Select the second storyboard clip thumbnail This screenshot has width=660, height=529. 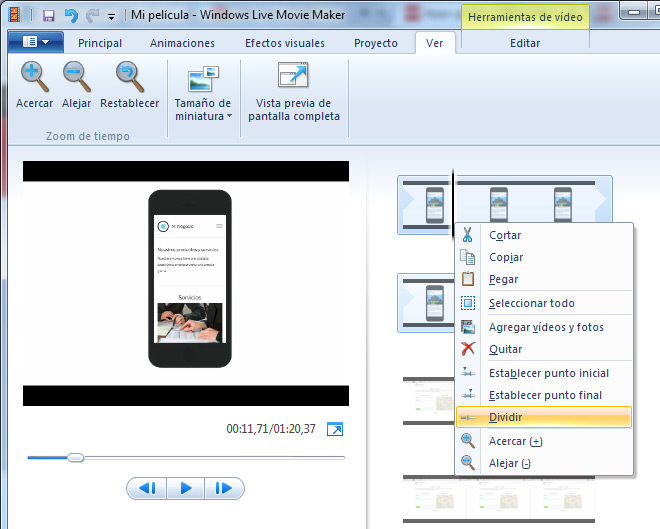coord(426,296)
